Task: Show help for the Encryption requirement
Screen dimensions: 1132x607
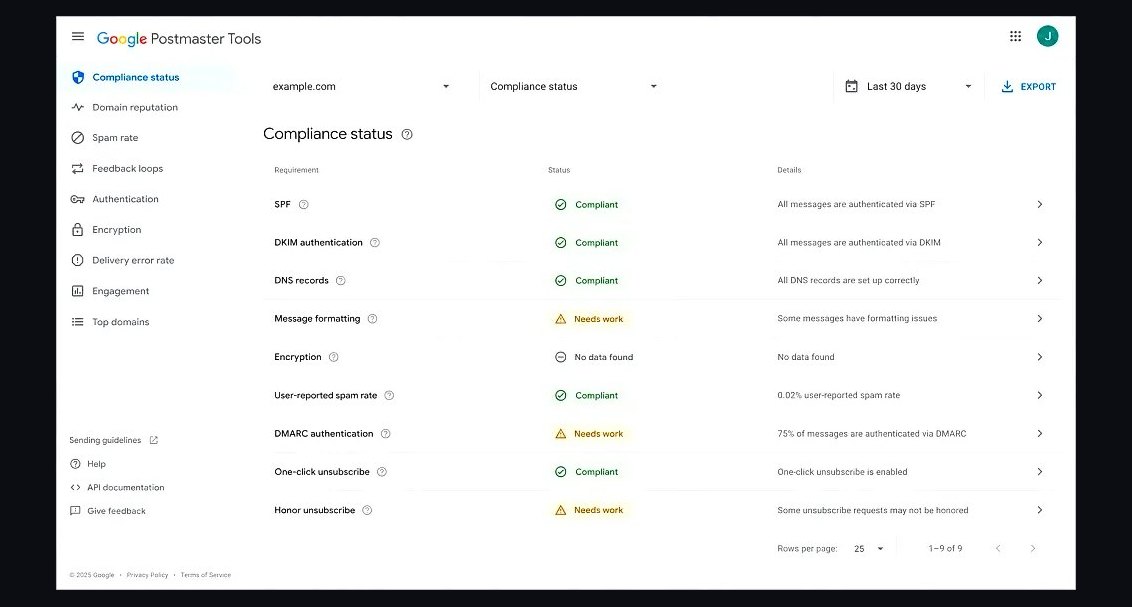Action: coord(334,357)
